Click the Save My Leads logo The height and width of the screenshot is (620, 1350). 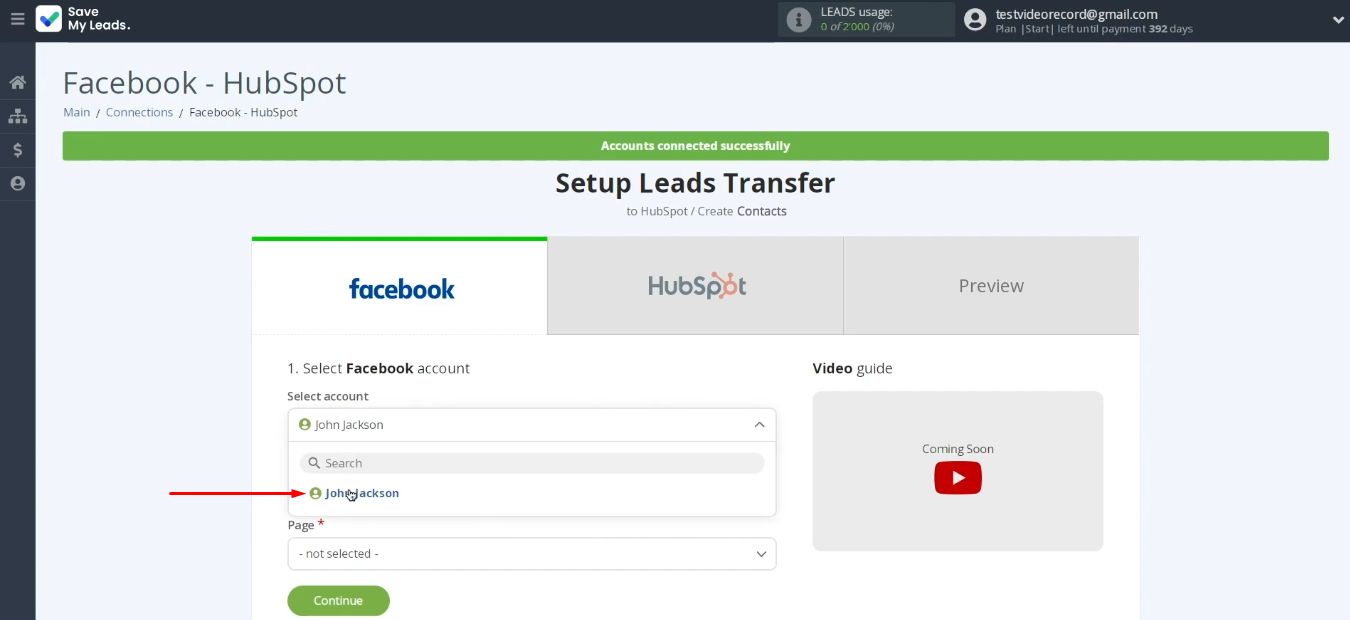84,19
